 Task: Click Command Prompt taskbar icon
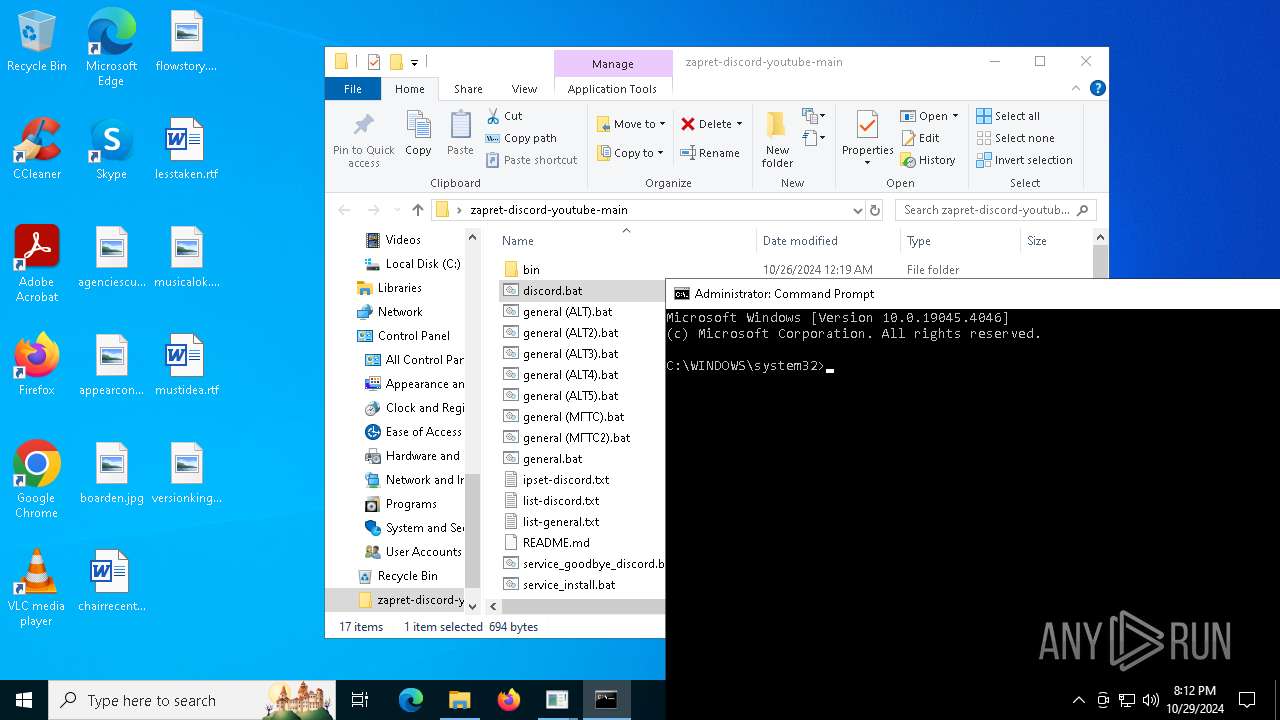[606, 700]
